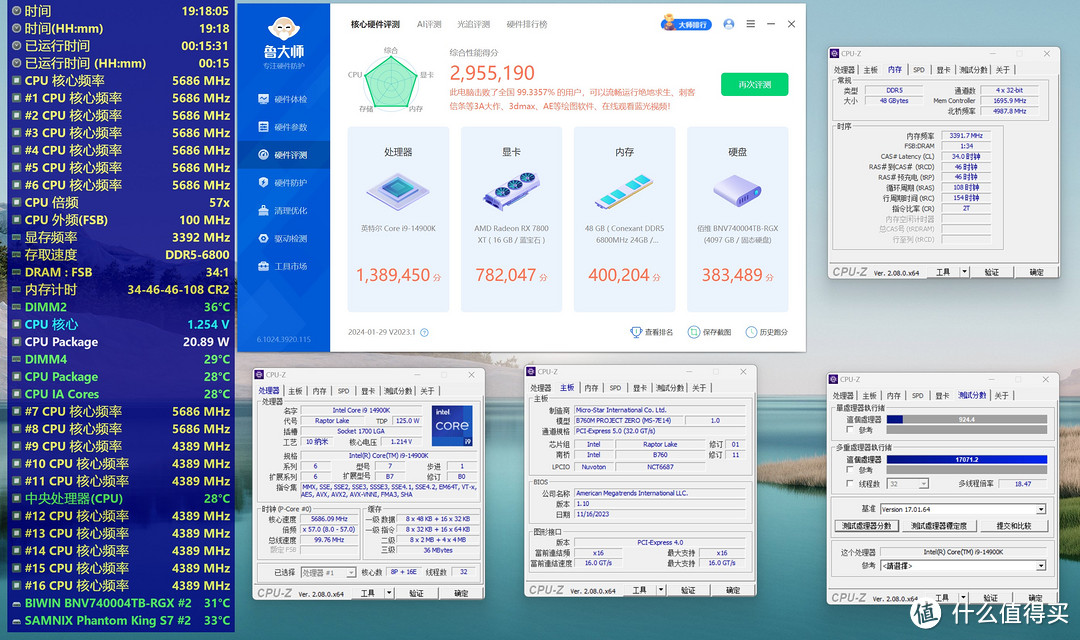Click SAMNIX Phantom King S7 #2 row

pyautogui.click(x=121, y=620)
